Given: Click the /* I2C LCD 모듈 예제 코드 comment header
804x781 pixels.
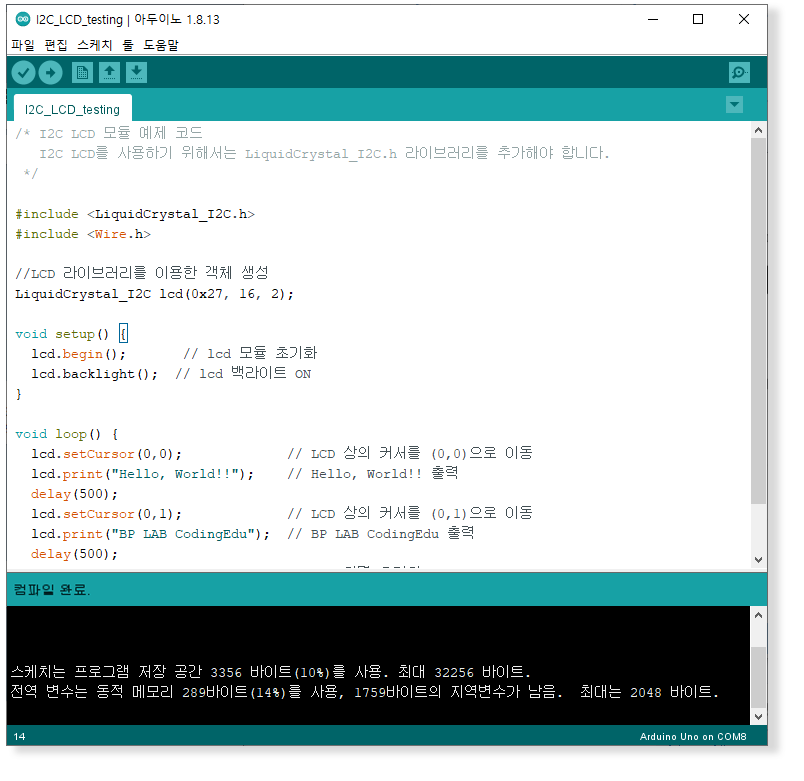Looking at the screenshot, I should click(x=109, y=133).
